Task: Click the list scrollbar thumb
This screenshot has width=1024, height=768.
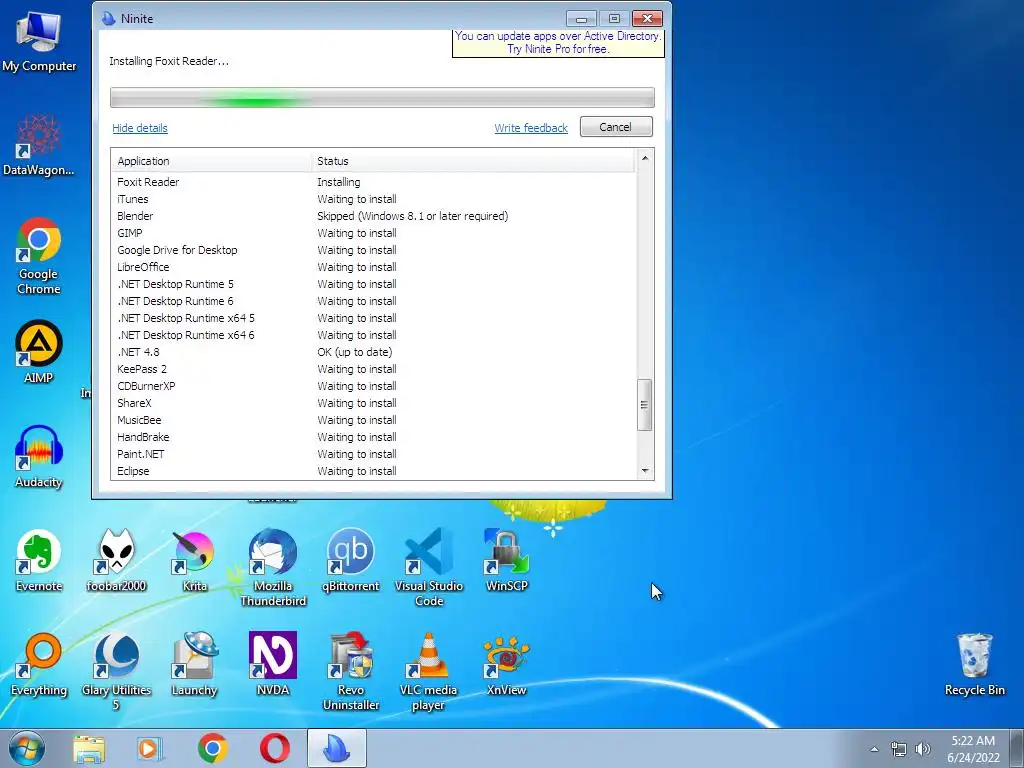Action: 645,405
